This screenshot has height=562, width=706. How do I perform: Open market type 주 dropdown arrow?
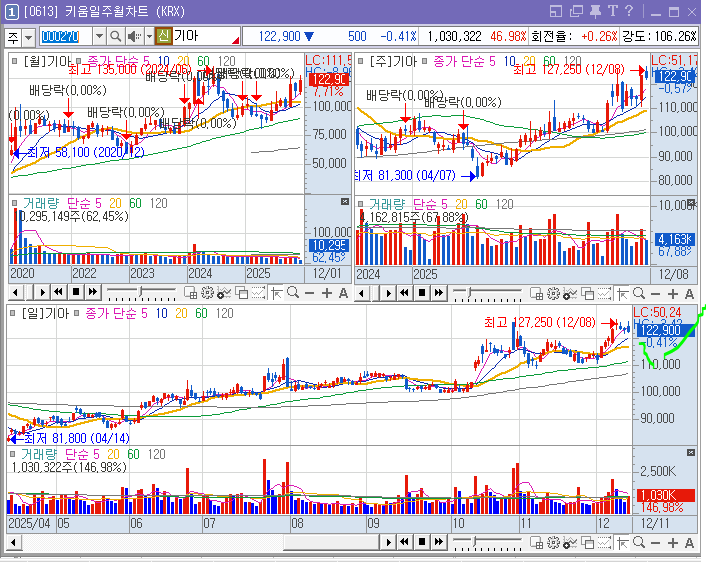(x=28, y=37)
